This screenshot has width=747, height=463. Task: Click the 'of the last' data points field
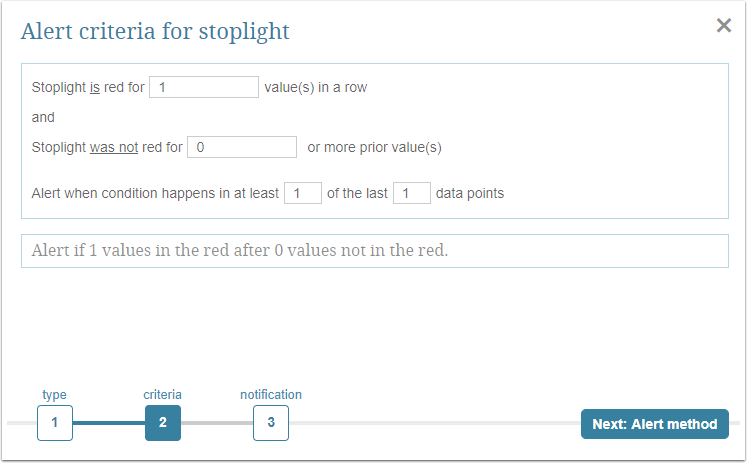point(411,193)
